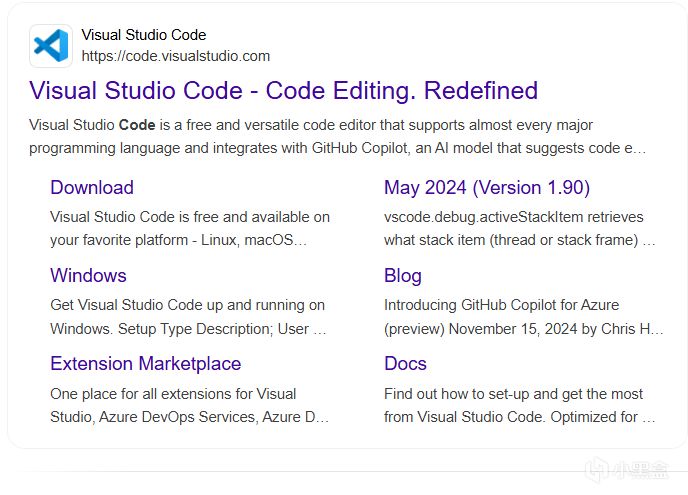The height and width of the screenshot is (495, 688).
Task: Open May 2024 (Version 1.90) release notes
Action: [x=486, y=187]
